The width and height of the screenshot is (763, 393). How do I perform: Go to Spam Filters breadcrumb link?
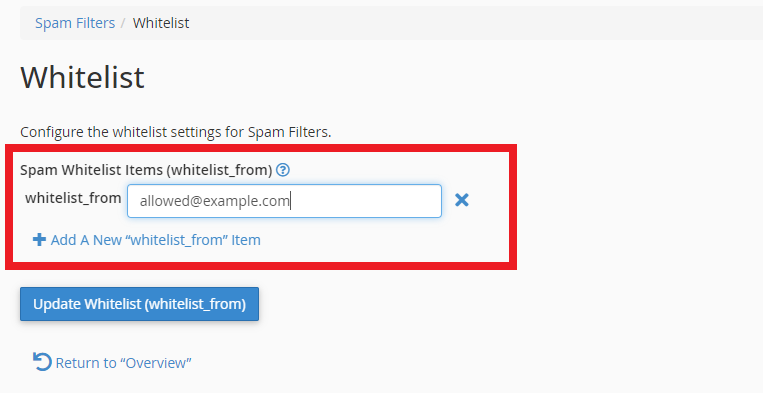(x=75, y=23)
